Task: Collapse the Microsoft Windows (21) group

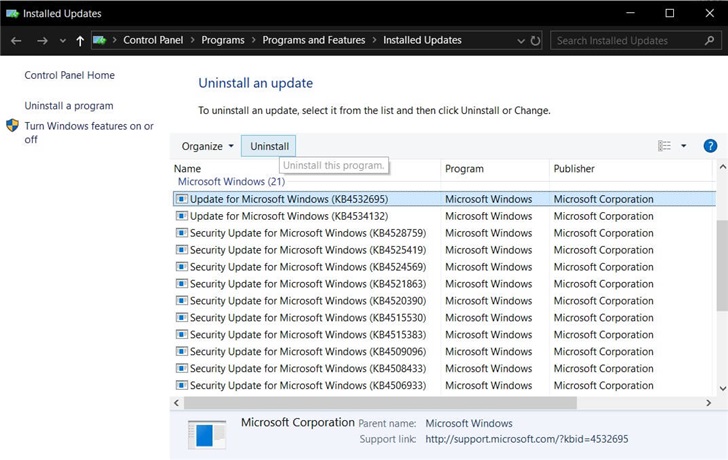Action: (231, 182)
